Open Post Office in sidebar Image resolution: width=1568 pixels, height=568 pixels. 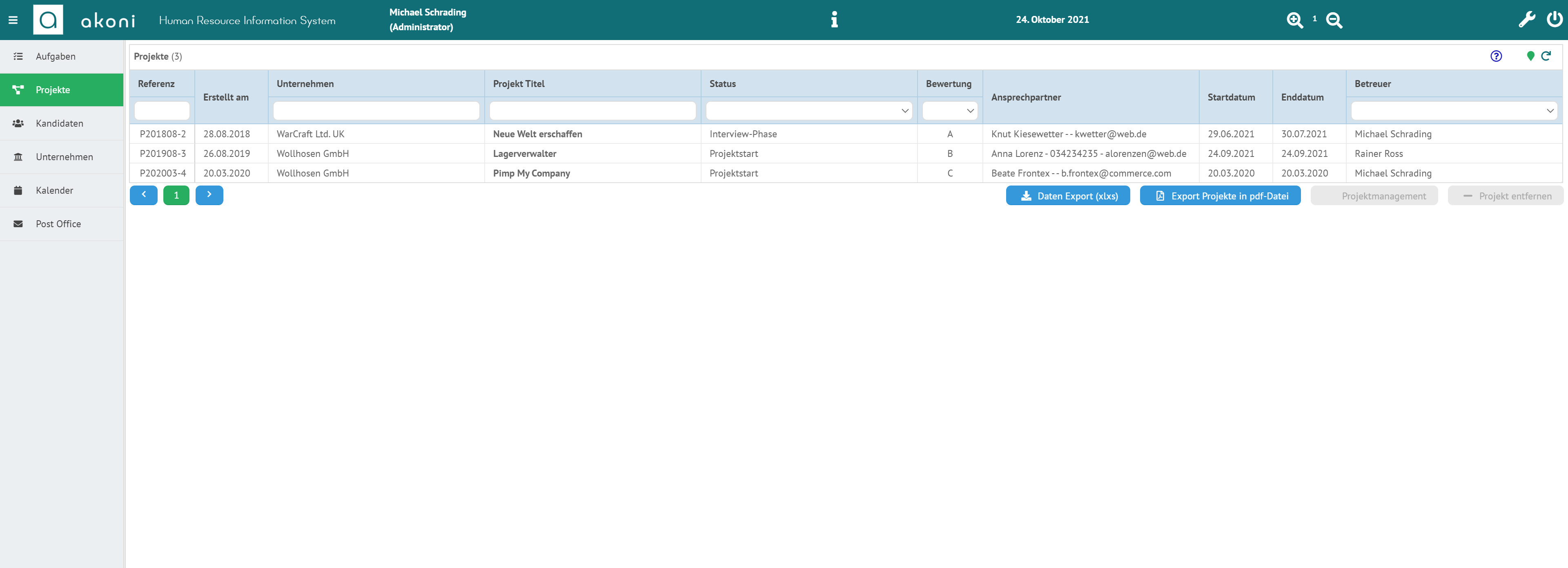coord(62,224)
